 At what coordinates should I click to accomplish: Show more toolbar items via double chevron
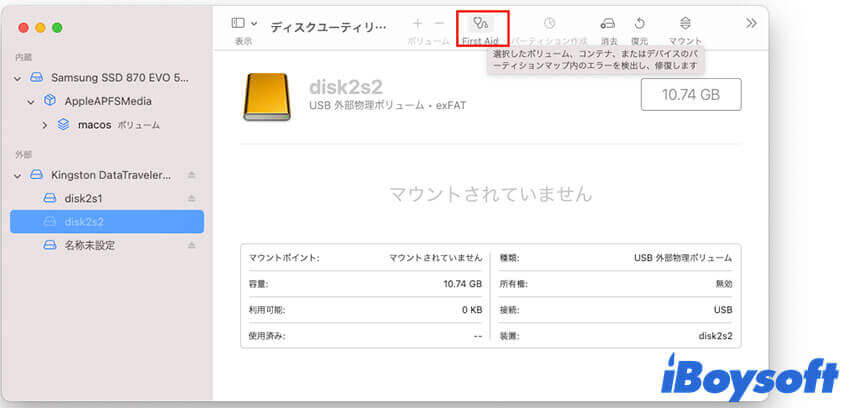click(751, 23)
